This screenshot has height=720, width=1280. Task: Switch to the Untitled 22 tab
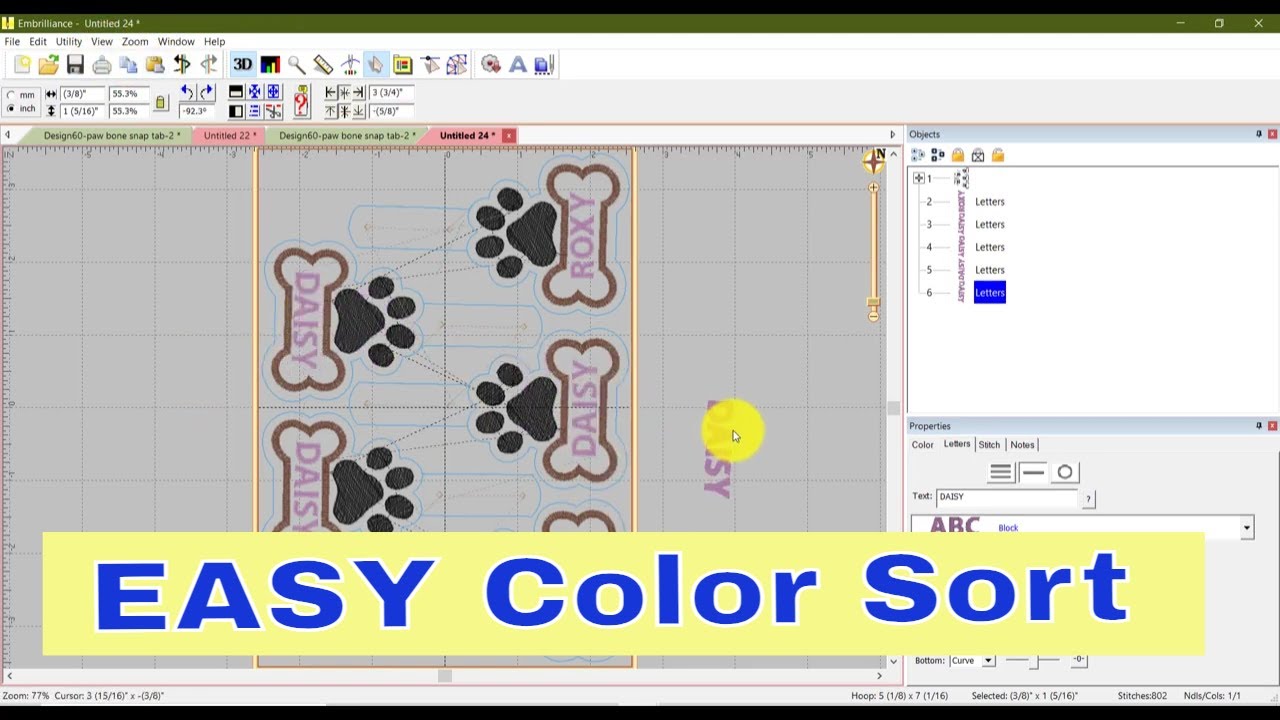pyautogui.click(x=229, y=135)
